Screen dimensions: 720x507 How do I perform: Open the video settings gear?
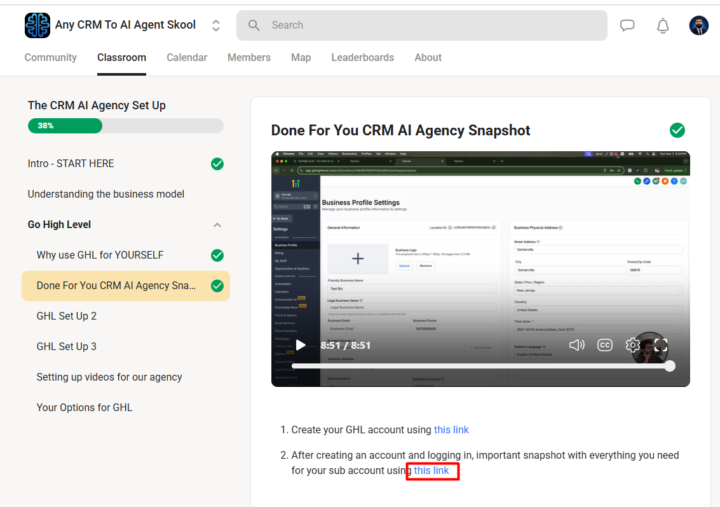click(632, 345)
